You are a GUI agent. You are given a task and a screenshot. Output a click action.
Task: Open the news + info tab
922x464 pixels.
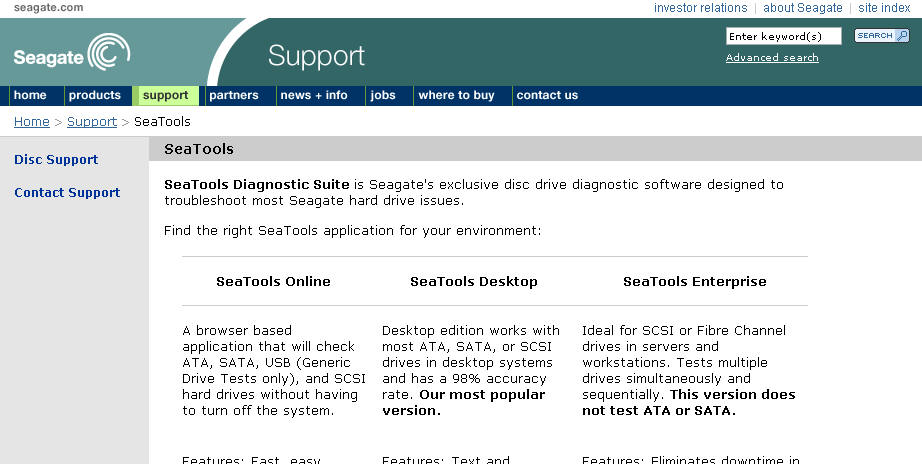(314, 95)
